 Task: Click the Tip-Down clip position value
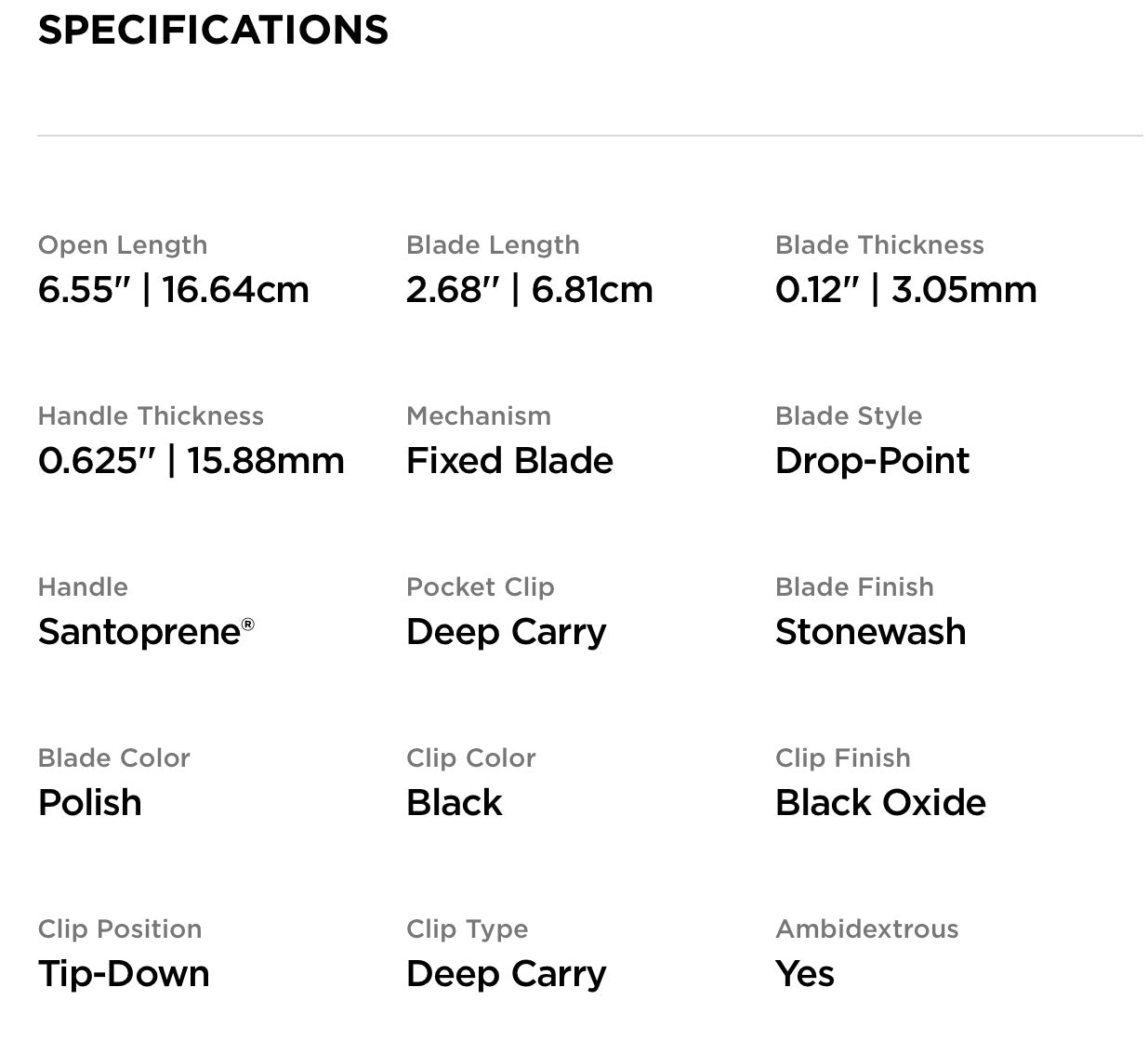click(124, 974)
